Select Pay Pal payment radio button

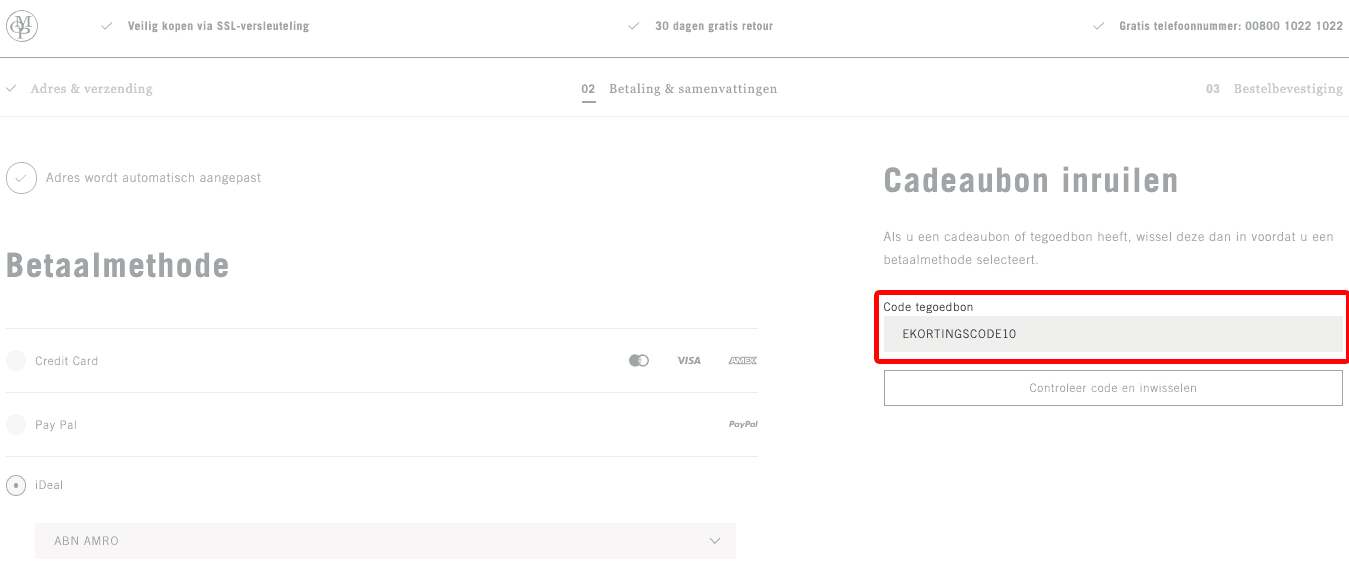pyautogui.click(x=16, y=425)
